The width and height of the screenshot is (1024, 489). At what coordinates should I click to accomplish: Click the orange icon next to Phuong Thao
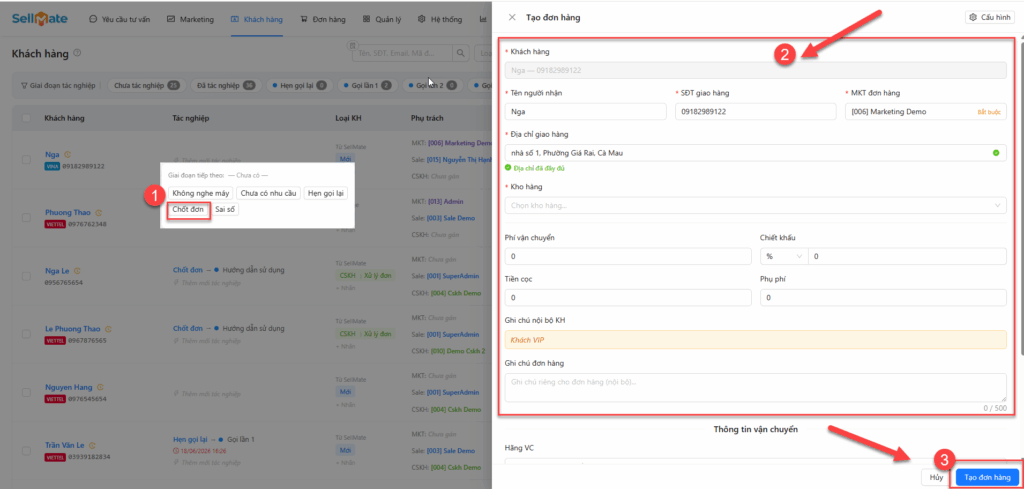99,213
